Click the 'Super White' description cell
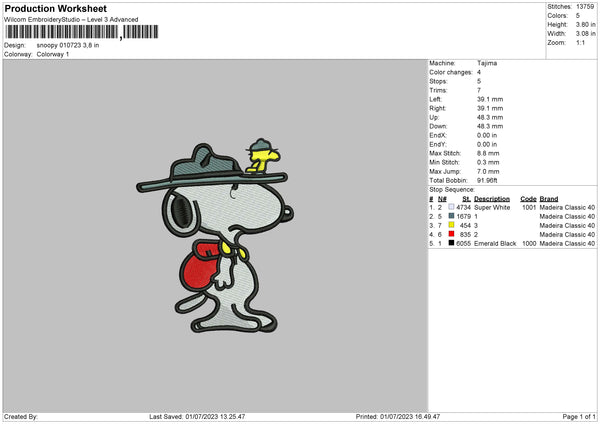 click(x=492, y=207)
